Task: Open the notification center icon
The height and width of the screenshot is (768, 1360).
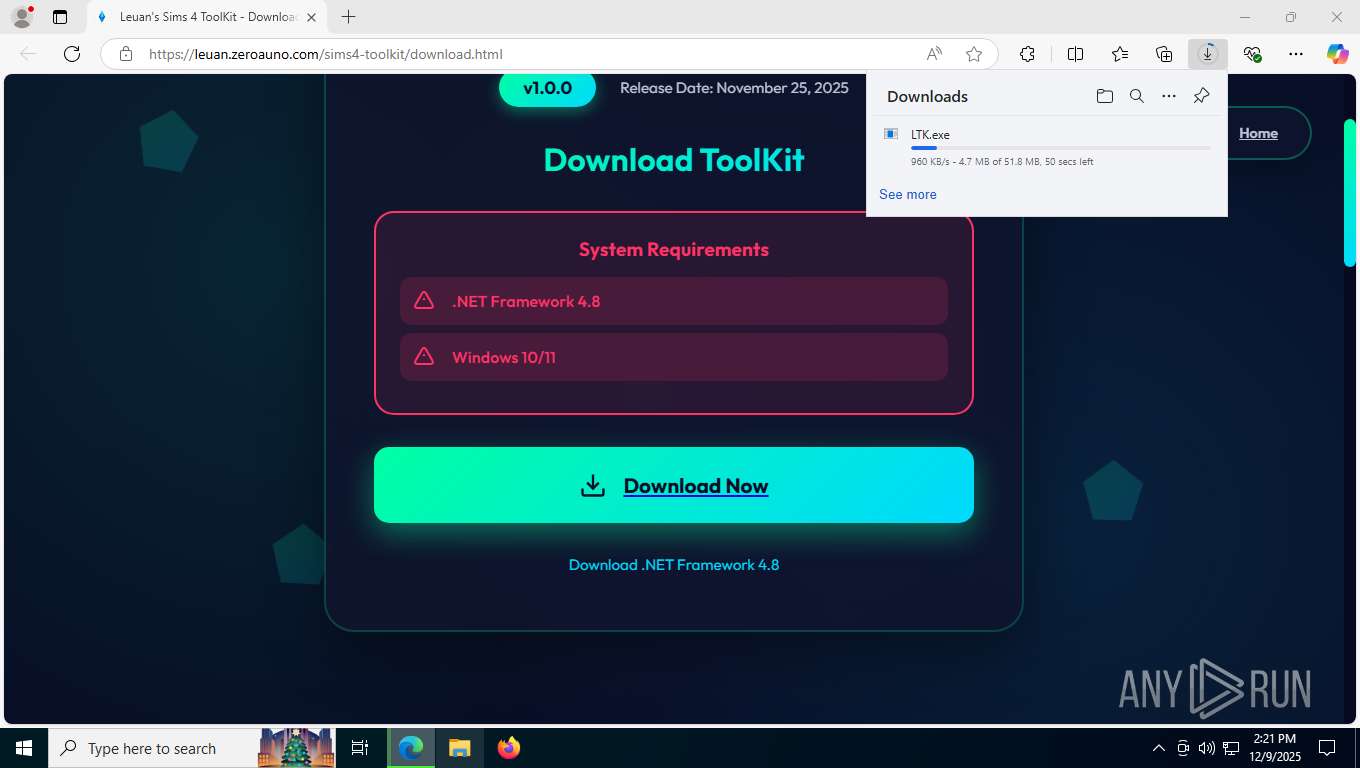Action: [x=1327, y=748]
